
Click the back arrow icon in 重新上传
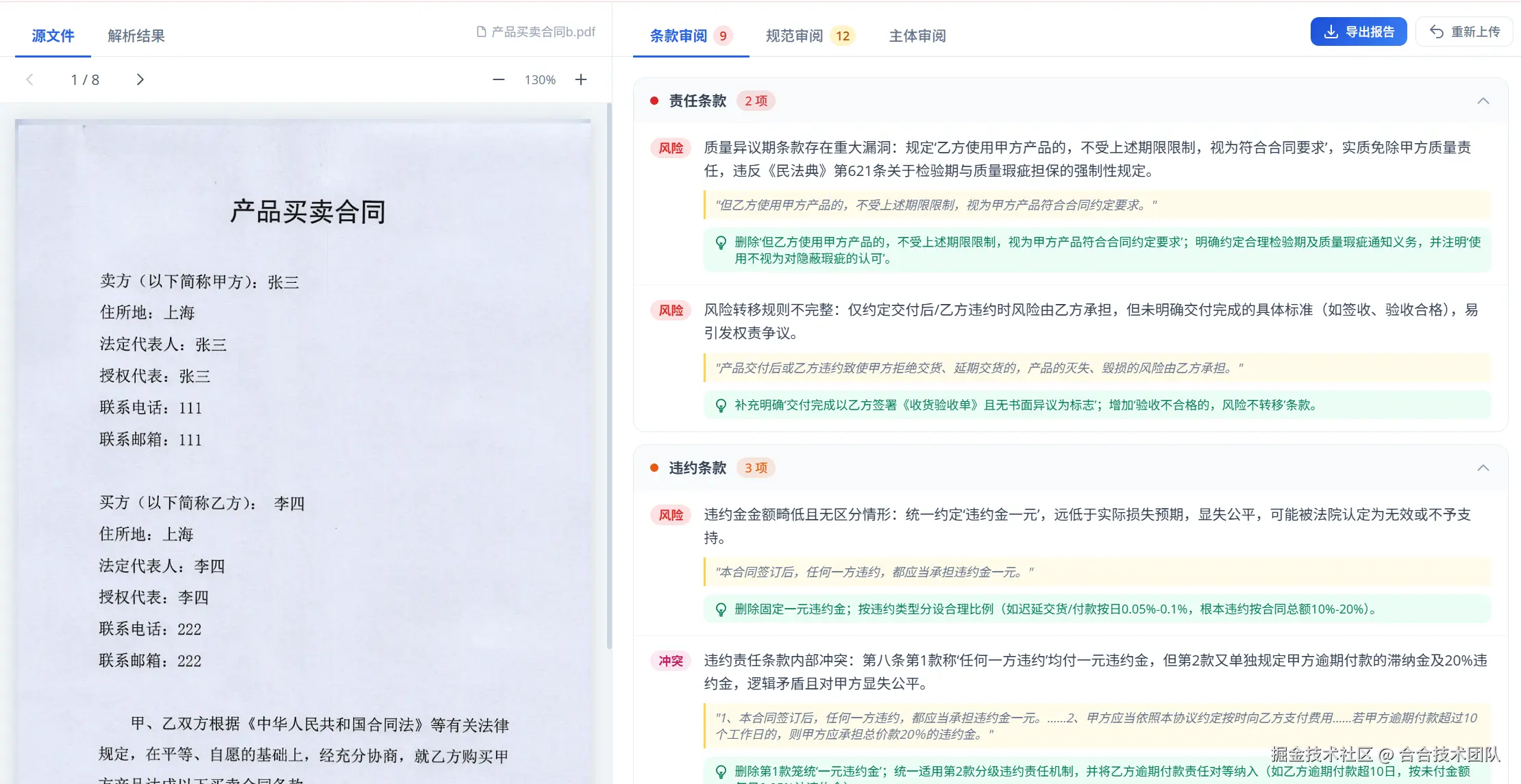point(1436,31)
